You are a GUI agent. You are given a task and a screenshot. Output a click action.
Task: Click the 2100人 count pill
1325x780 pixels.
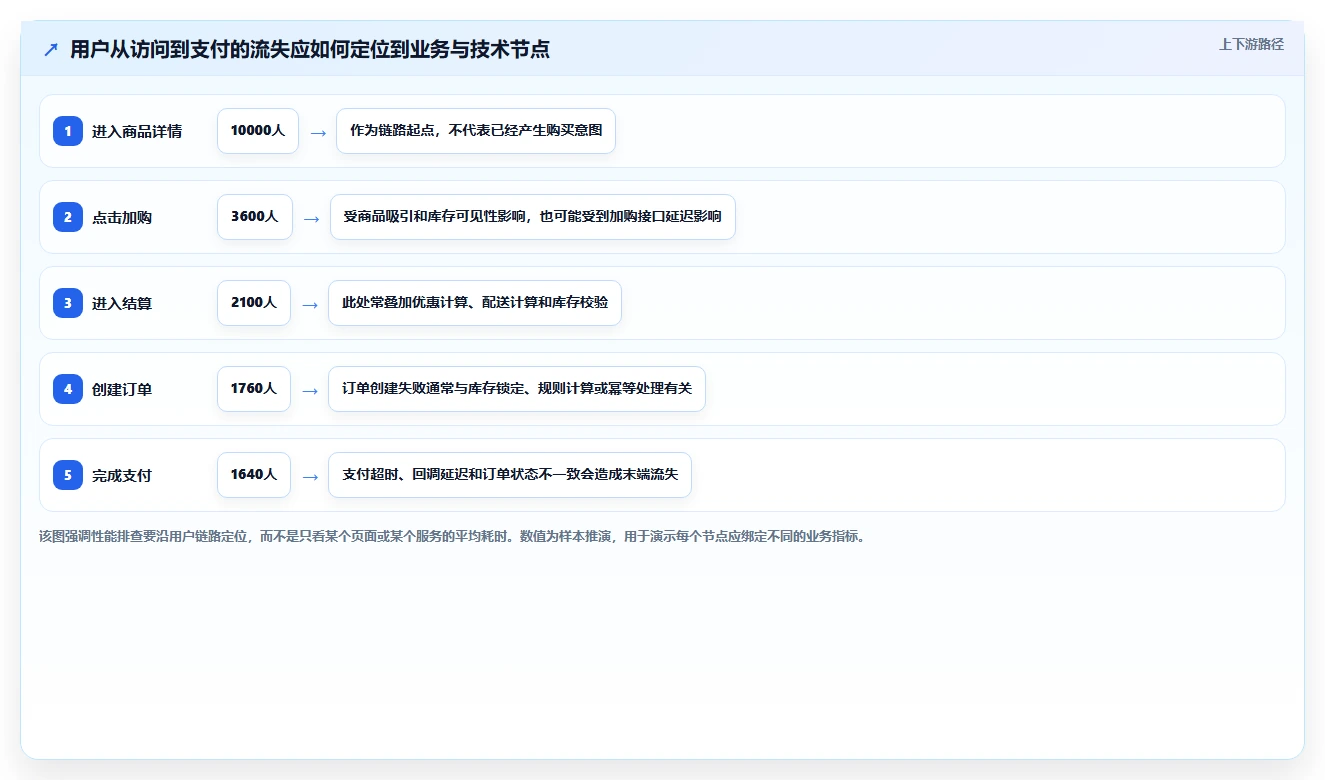coord(254,303)
